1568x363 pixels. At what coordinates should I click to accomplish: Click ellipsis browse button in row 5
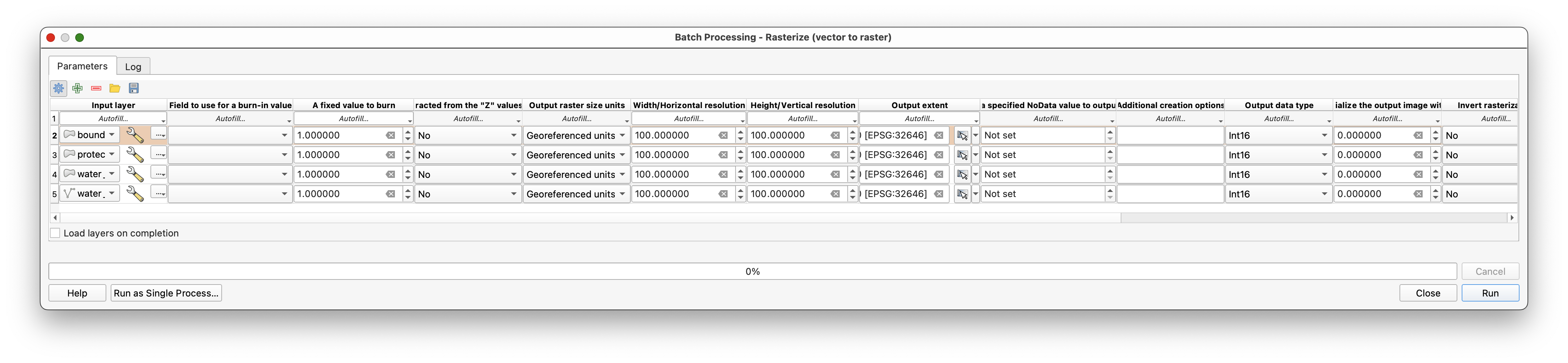(x=159, y=193)
